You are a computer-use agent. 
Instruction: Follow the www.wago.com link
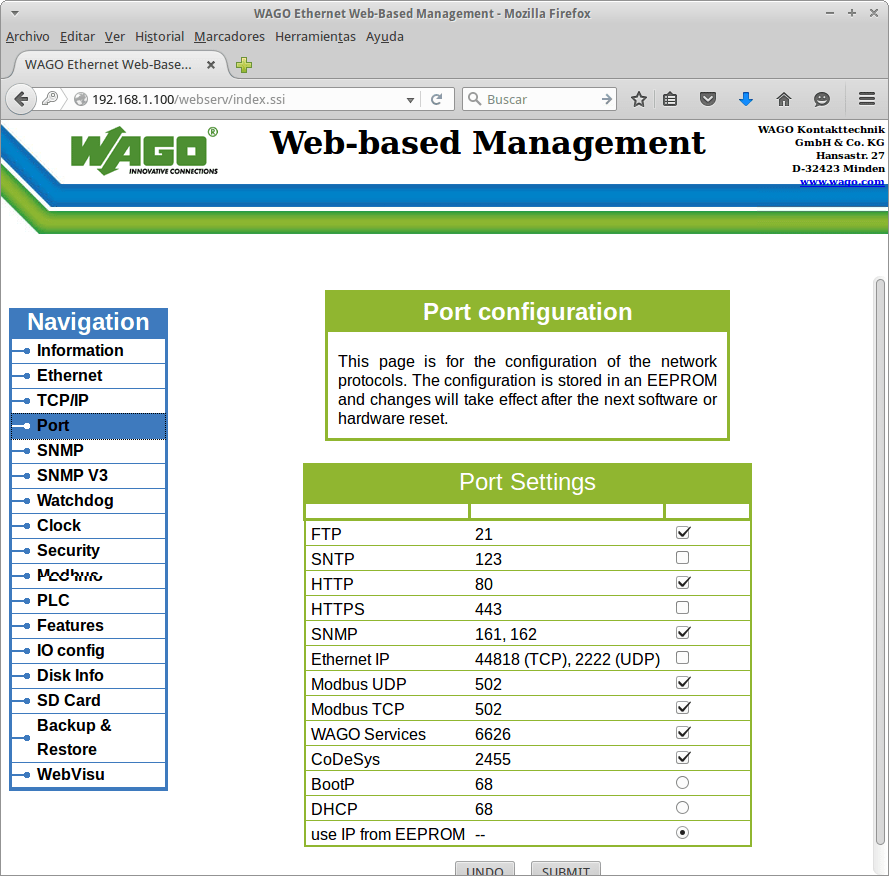click(841, 181)
